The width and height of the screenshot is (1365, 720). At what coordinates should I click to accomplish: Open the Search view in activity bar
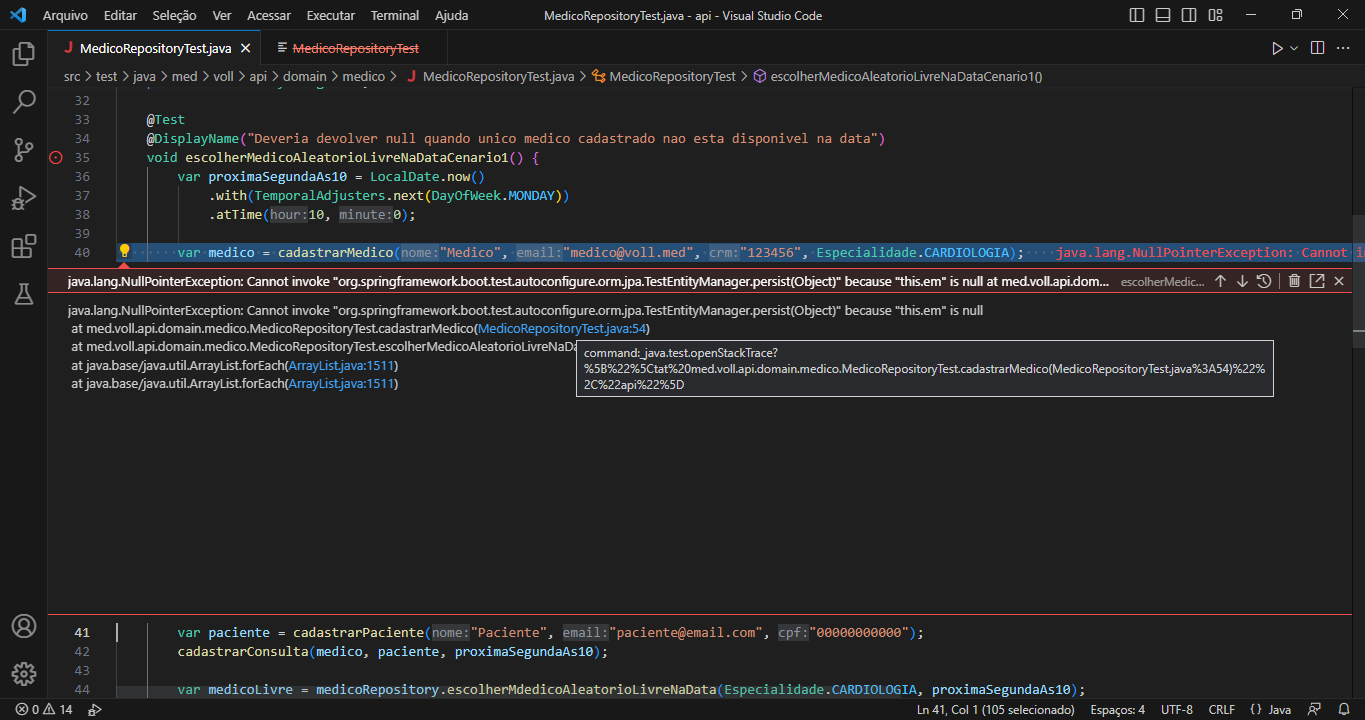(x=23, y=102)
